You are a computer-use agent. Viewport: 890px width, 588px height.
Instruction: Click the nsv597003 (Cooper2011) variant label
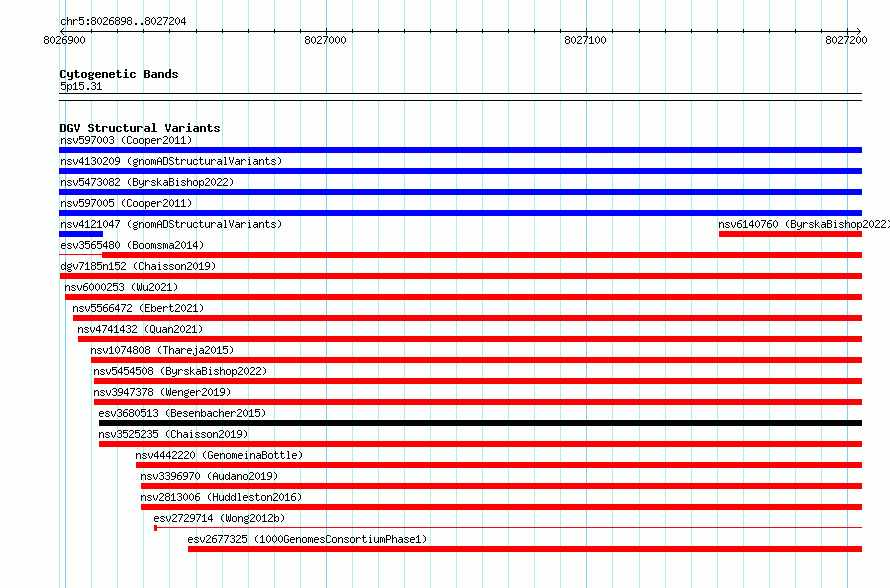pos(126,140)
